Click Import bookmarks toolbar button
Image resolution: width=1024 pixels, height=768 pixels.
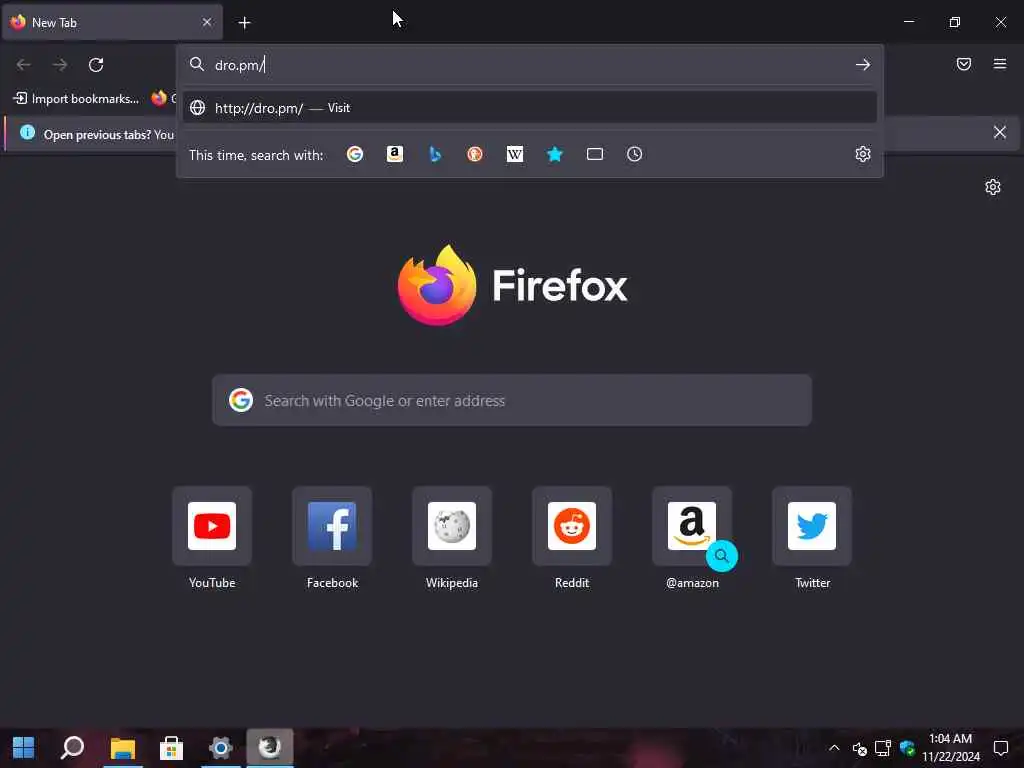tap(76, 99)
